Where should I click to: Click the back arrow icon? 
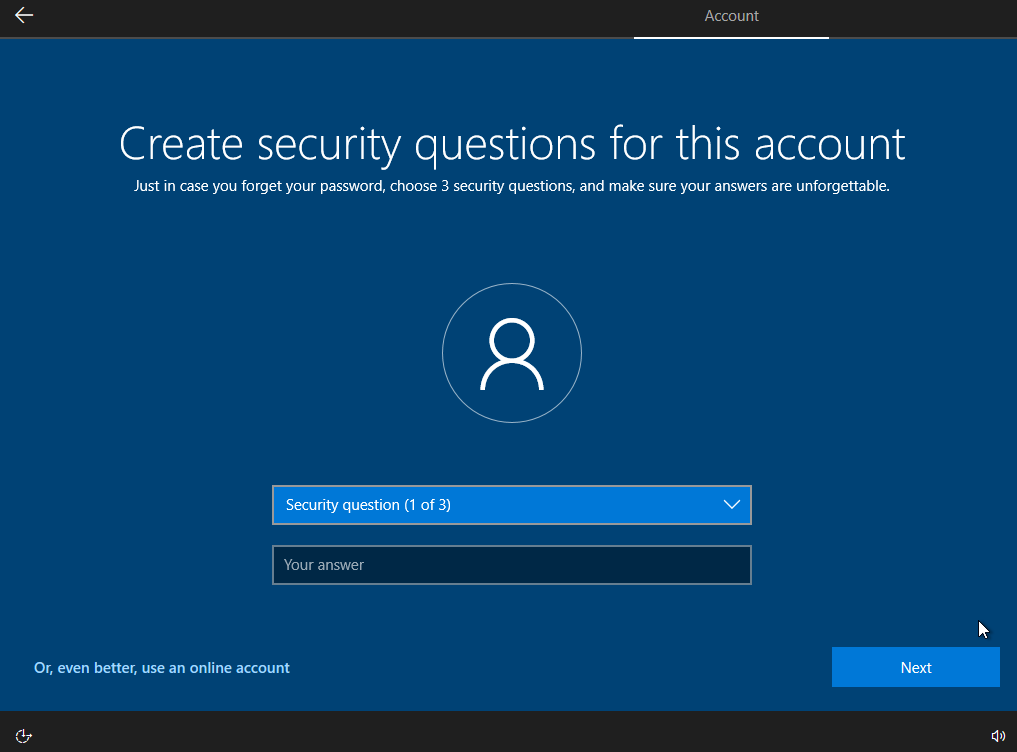[x=24, y=15]
